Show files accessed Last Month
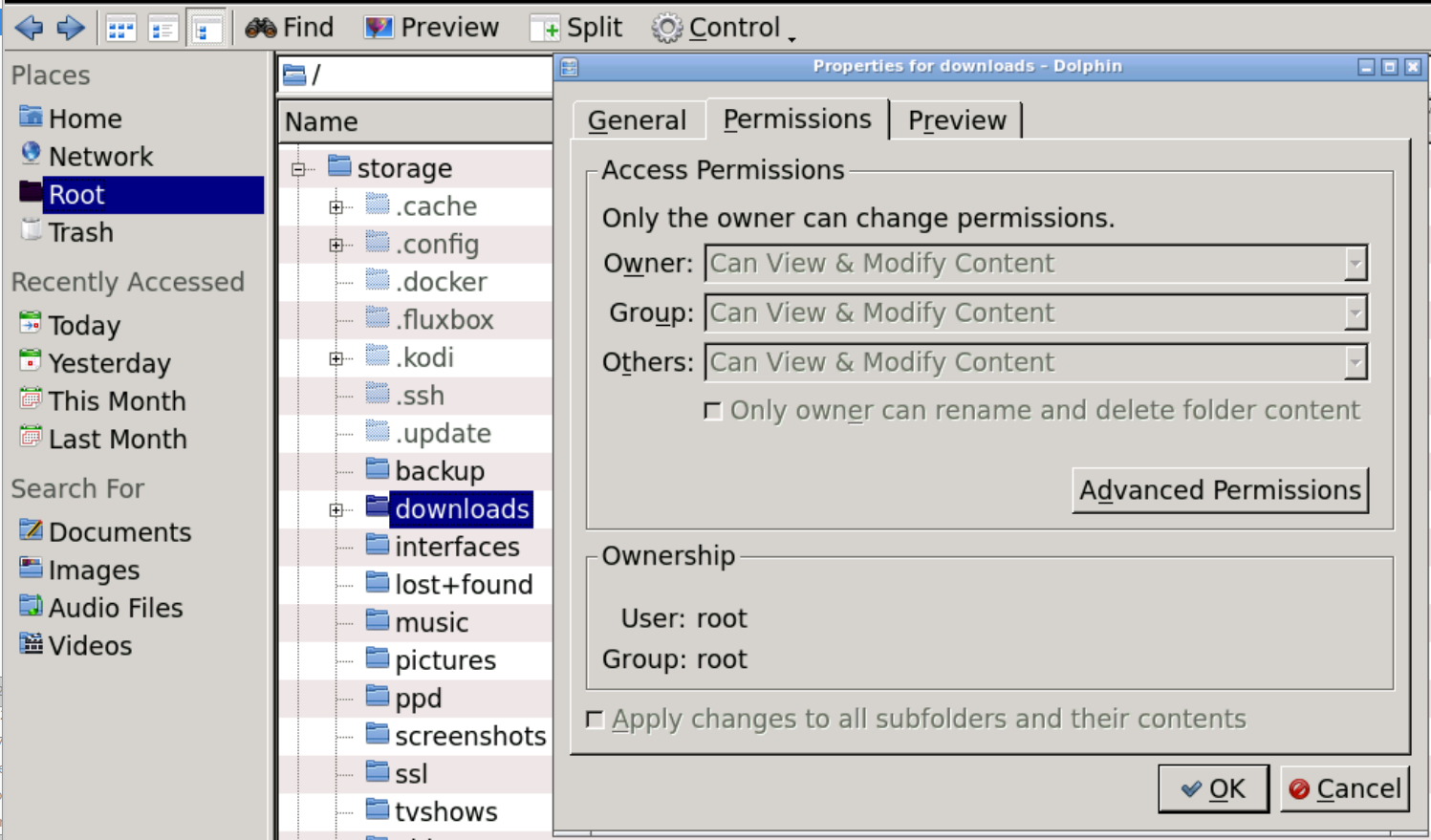Viewport: 1431px width, 840px height. pos(103,439)
